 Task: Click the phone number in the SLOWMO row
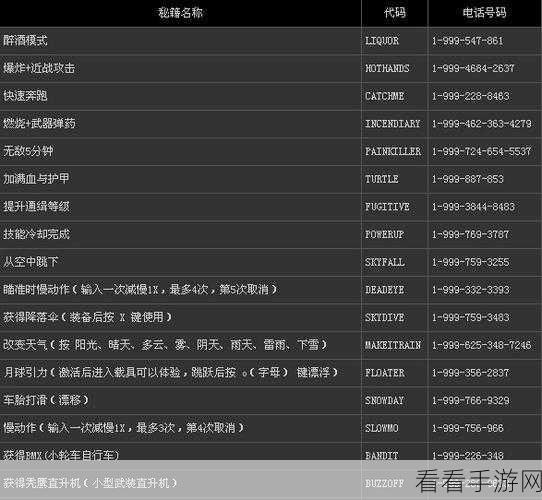(468, 428)
